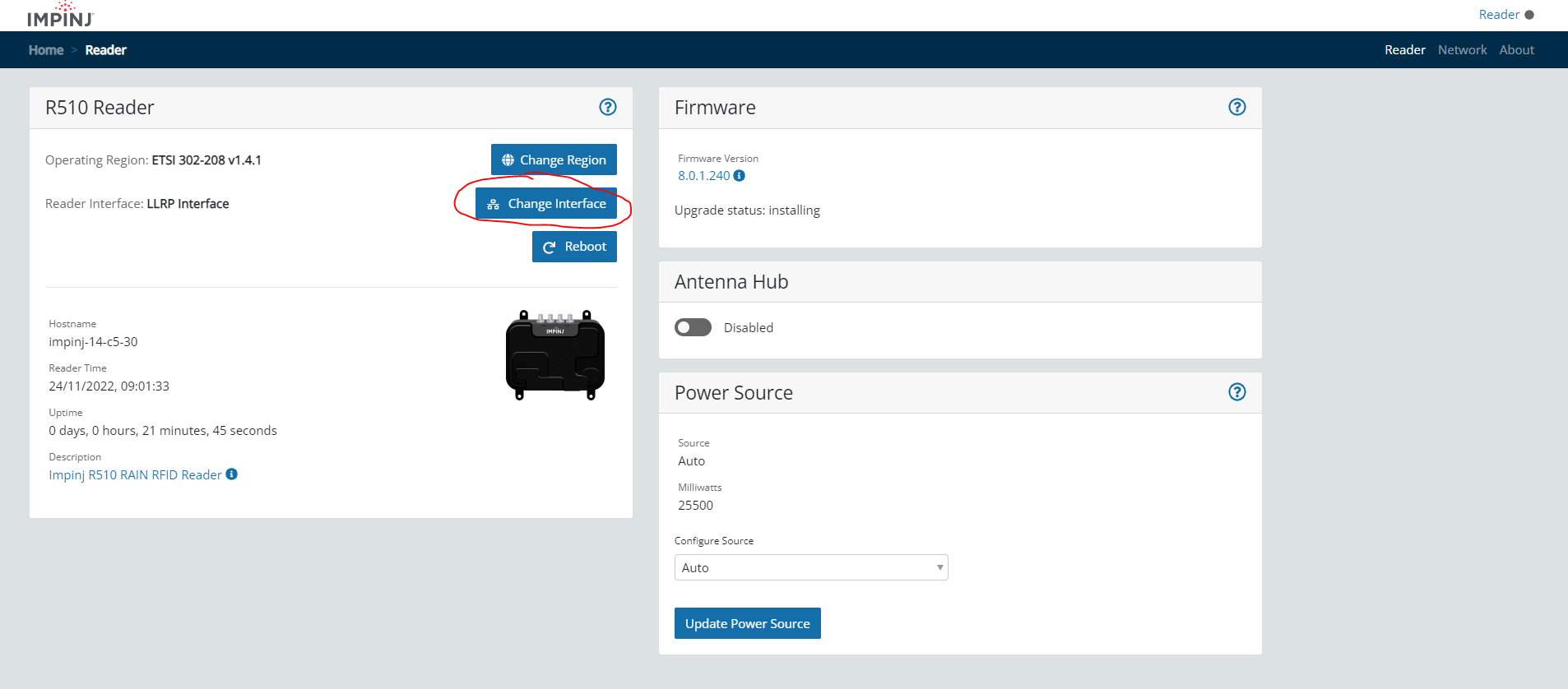Click the Source value Auto text

point(692,460)
